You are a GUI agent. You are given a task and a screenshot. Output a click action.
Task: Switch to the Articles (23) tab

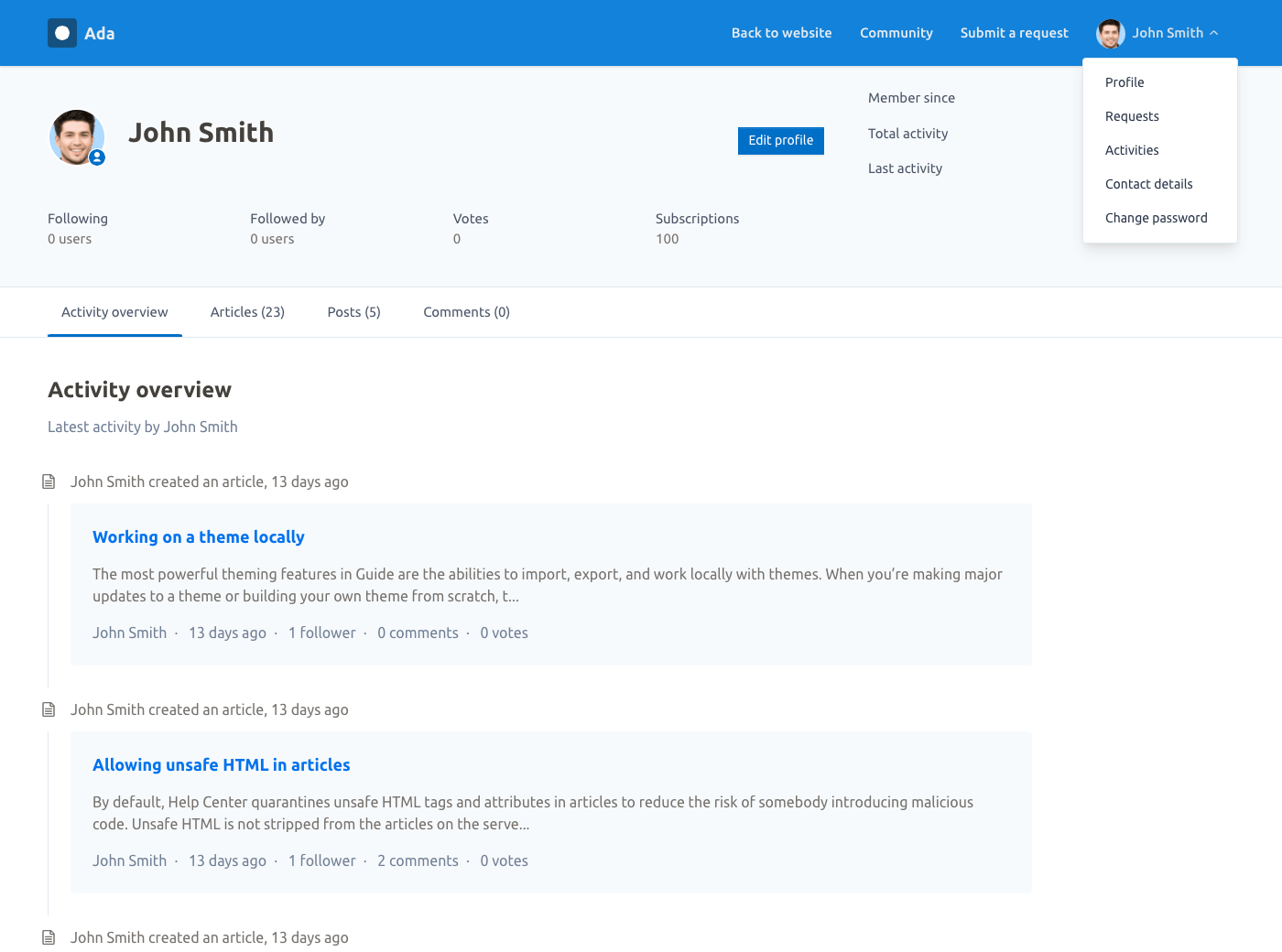[x=247, y=312]
